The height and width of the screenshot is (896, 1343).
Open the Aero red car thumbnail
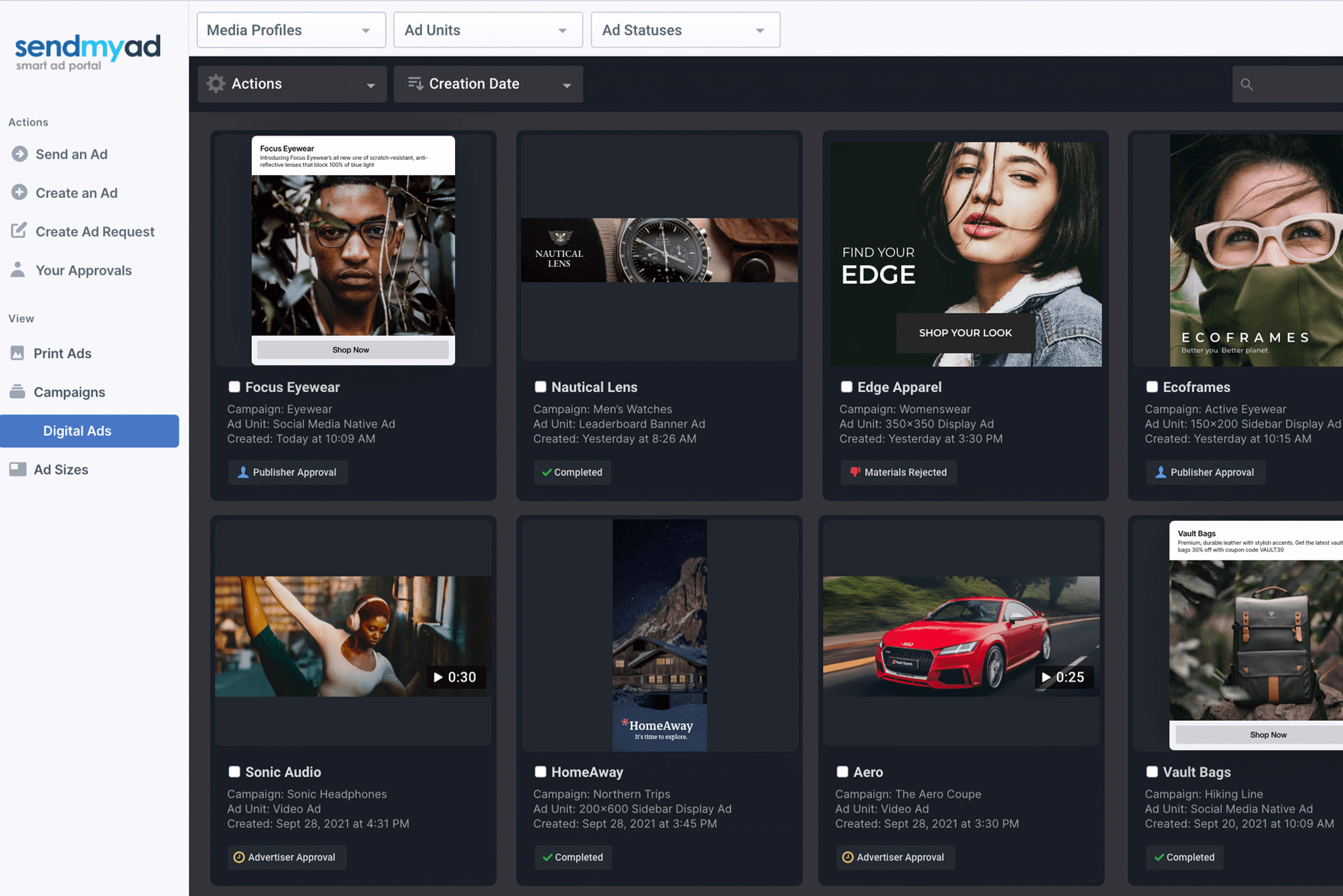click(961, 636)
